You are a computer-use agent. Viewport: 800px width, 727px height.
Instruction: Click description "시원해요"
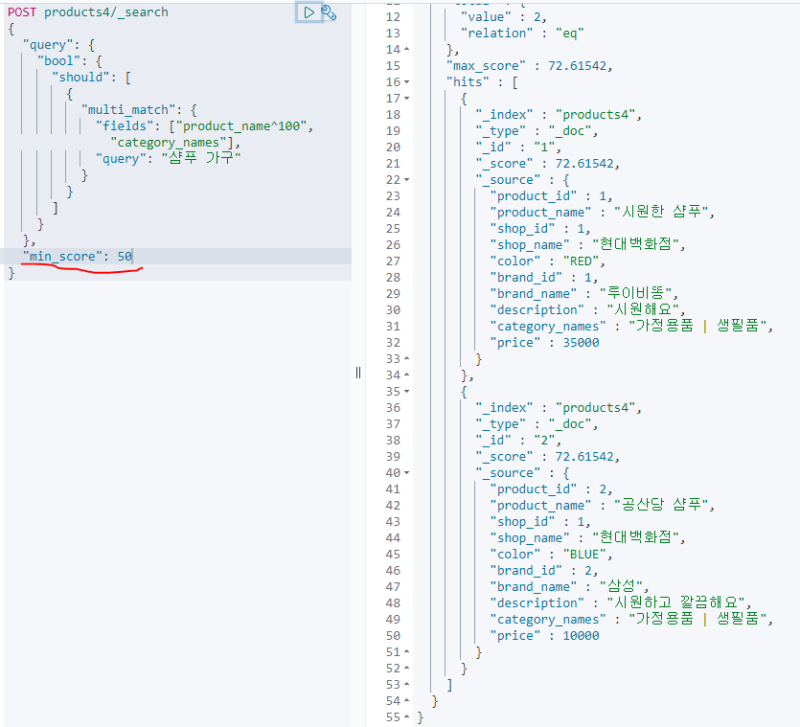click(x=643, y=310)
